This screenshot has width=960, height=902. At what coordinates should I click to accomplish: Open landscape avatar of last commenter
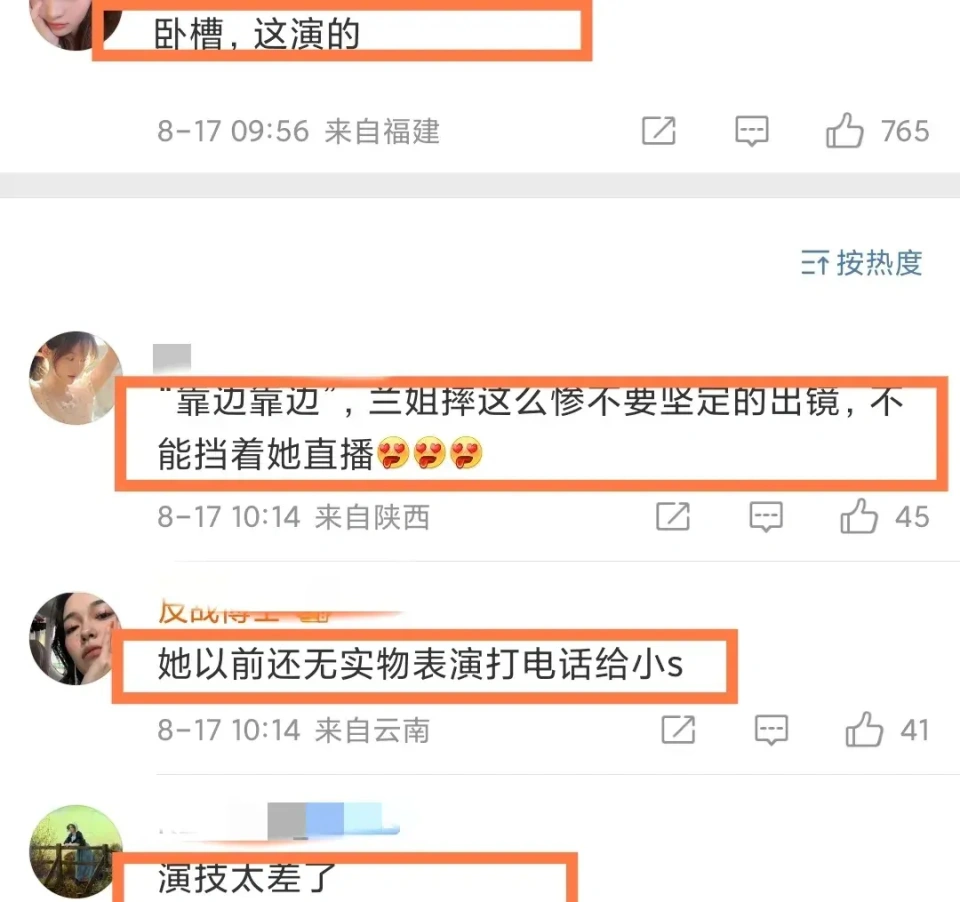[76, 852]
